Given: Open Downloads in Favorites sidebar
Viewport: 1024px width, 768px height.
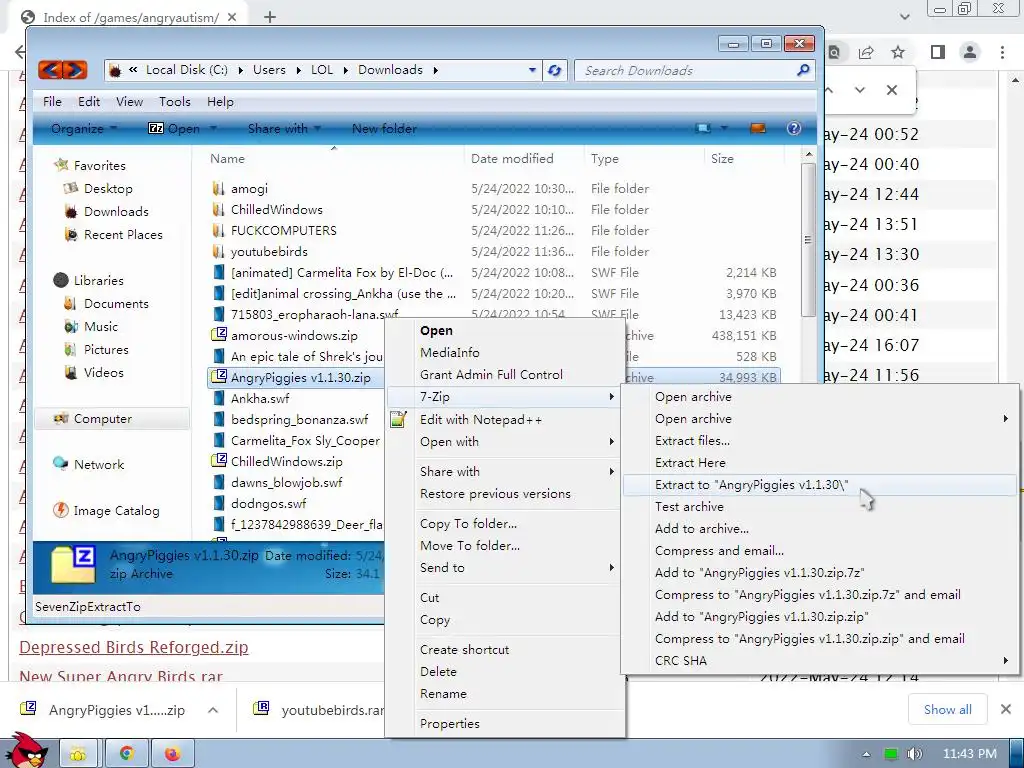Looking at the screenshot, I should click(x=116, y=212).
